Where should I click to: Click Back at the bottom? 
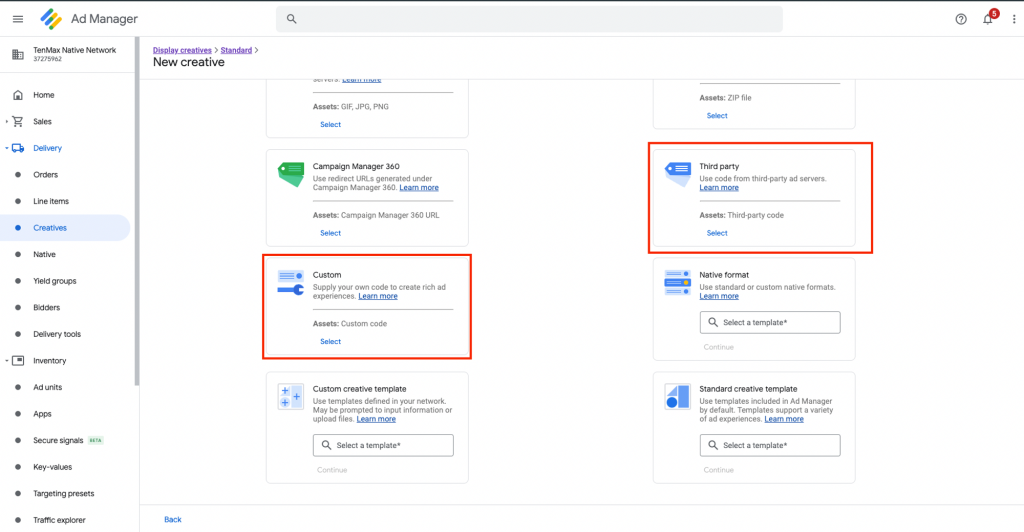point(173,520)
